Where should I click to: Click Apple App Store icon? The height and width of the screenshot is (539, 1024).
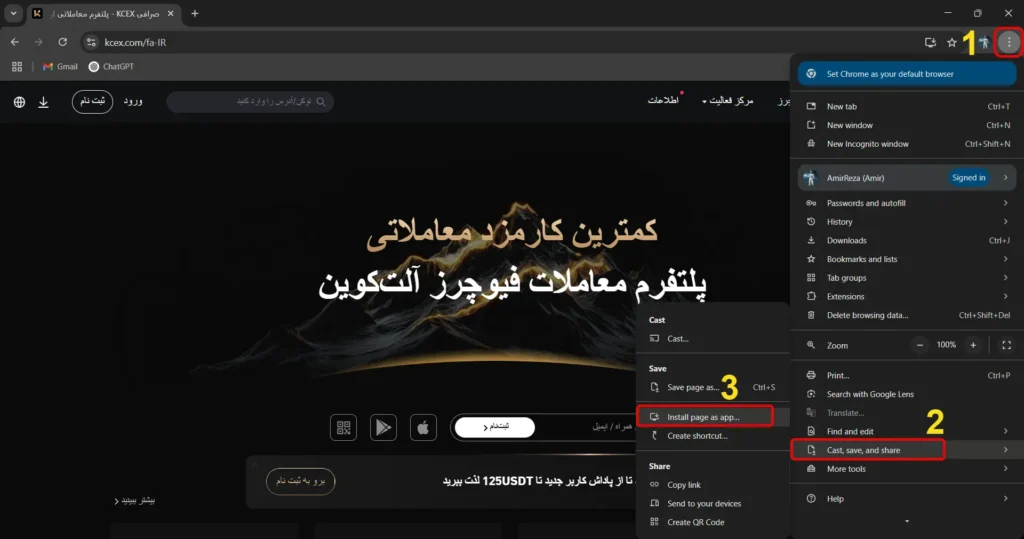pos(423,427)
